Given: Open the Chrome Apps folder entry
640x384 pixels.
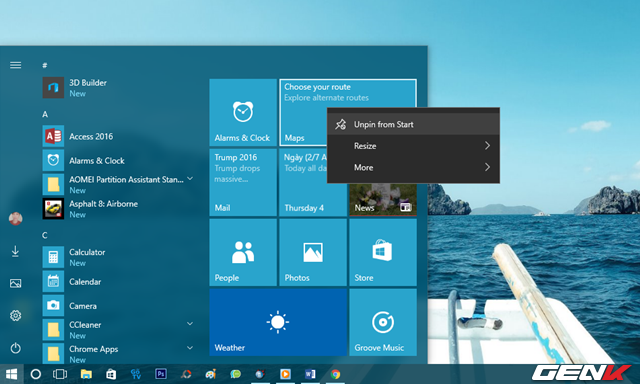Looking at the screenshot, I should coord(118,353).
